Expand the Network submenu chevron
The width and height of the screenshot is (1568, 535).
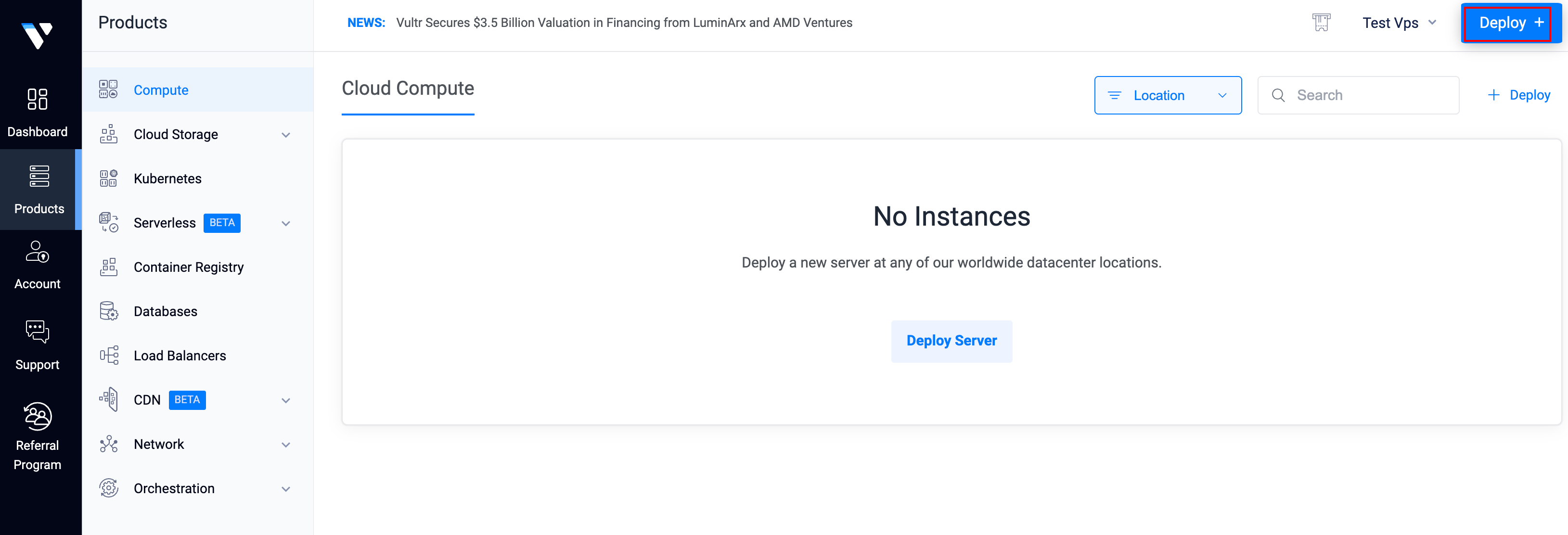pyautogui.click(x=285, y=445)
